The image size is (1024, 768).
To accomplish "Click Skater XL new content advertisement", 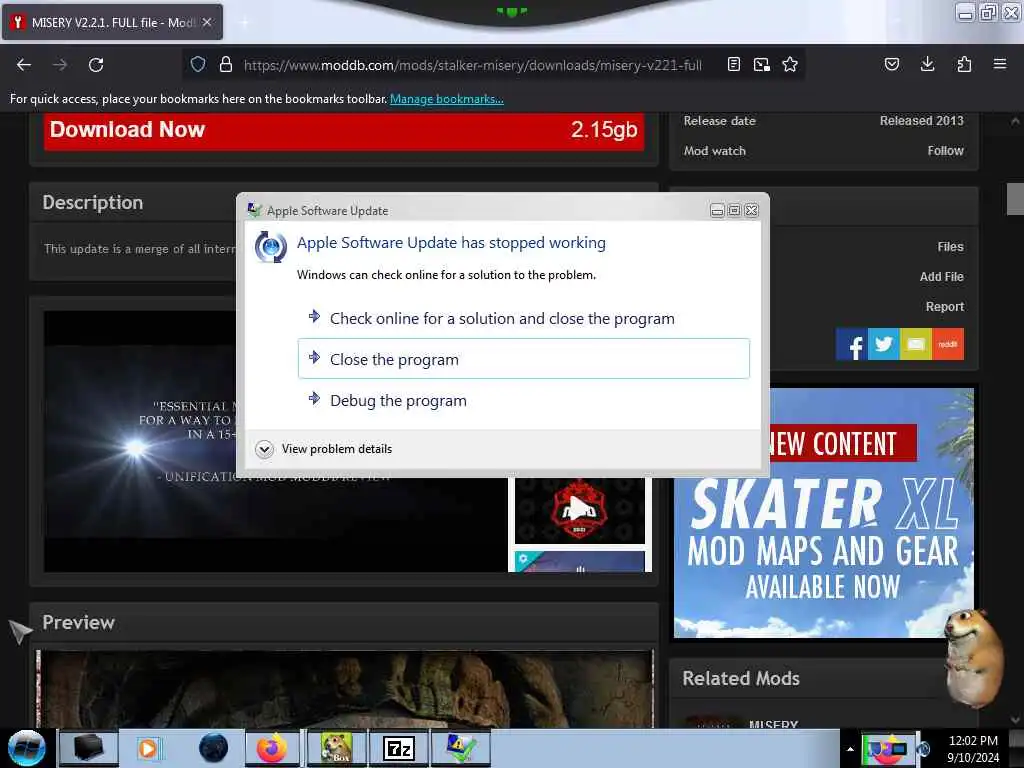I will (x=824, y=513).
